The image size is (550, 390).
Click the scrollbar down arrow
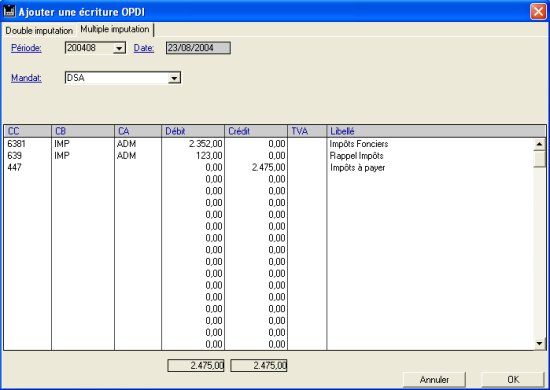[x=539, y=343]
